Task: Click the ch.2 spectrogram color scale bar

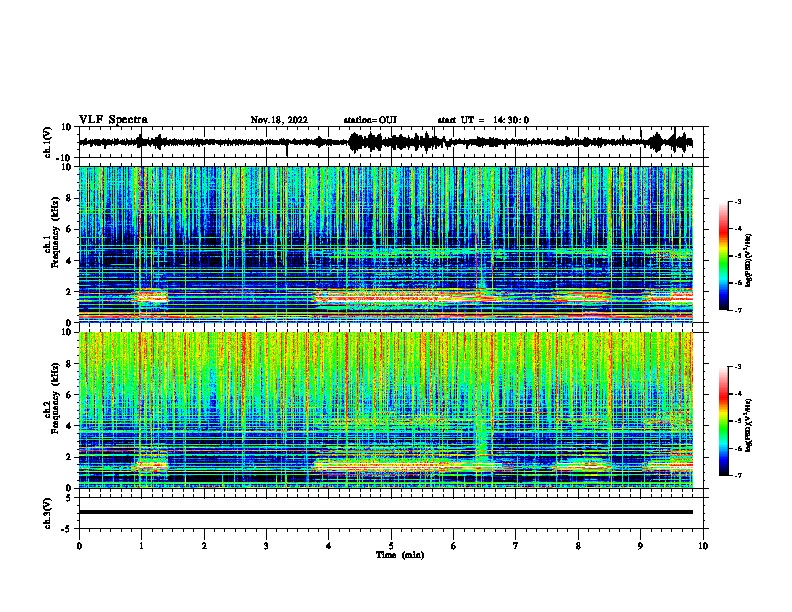Action: click(x=724, y=421)
